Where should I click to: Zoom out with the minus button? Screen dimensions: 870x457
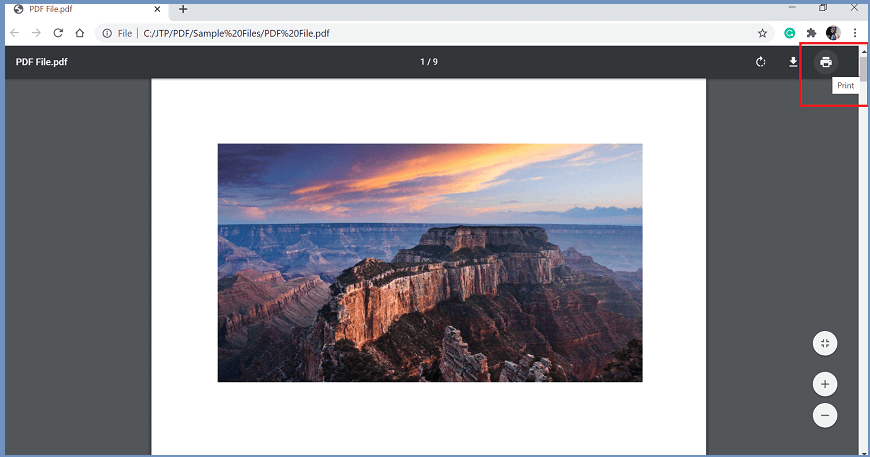tap(825, 415)
